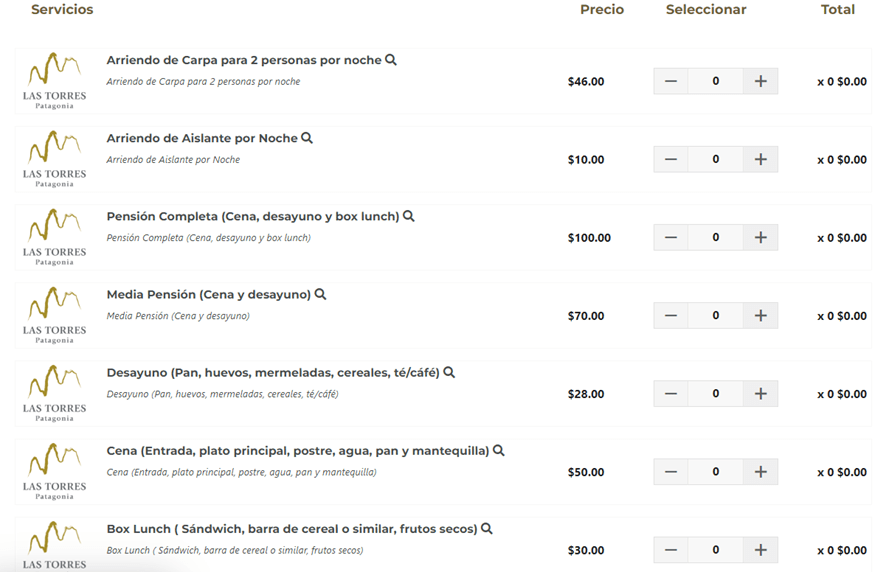Increase quantity of Arriendo de Carpa
886x572 pixels.
pyautogui.click(x=760, y=81)
